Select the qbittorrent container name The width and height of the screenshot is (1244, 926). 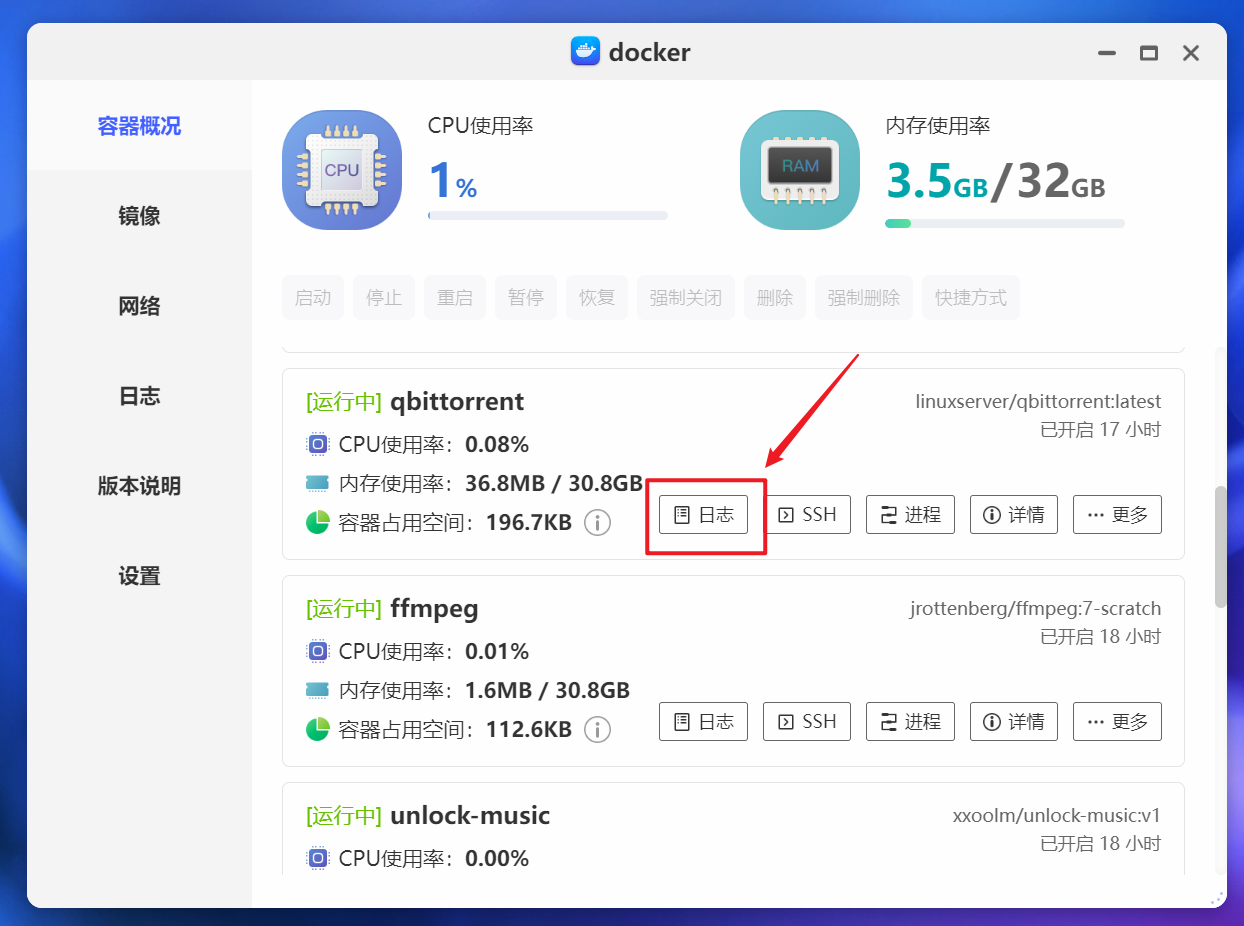point(457,402)
